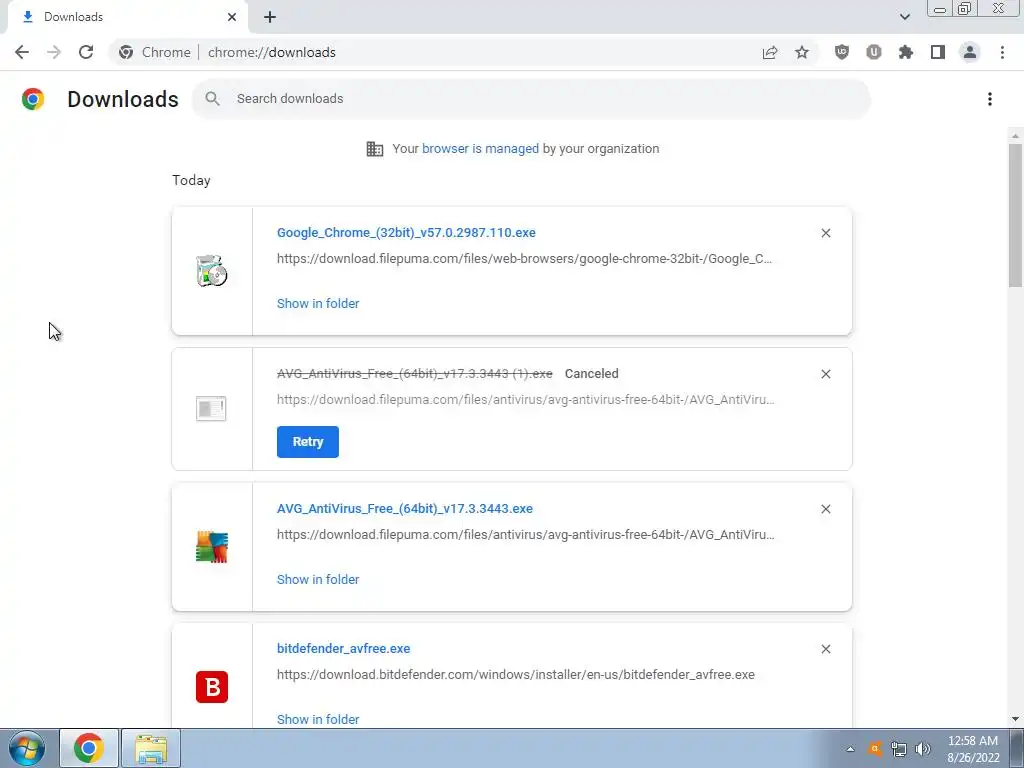Click the scrollbar up arrow
1024x768 pixels.
1015,136
